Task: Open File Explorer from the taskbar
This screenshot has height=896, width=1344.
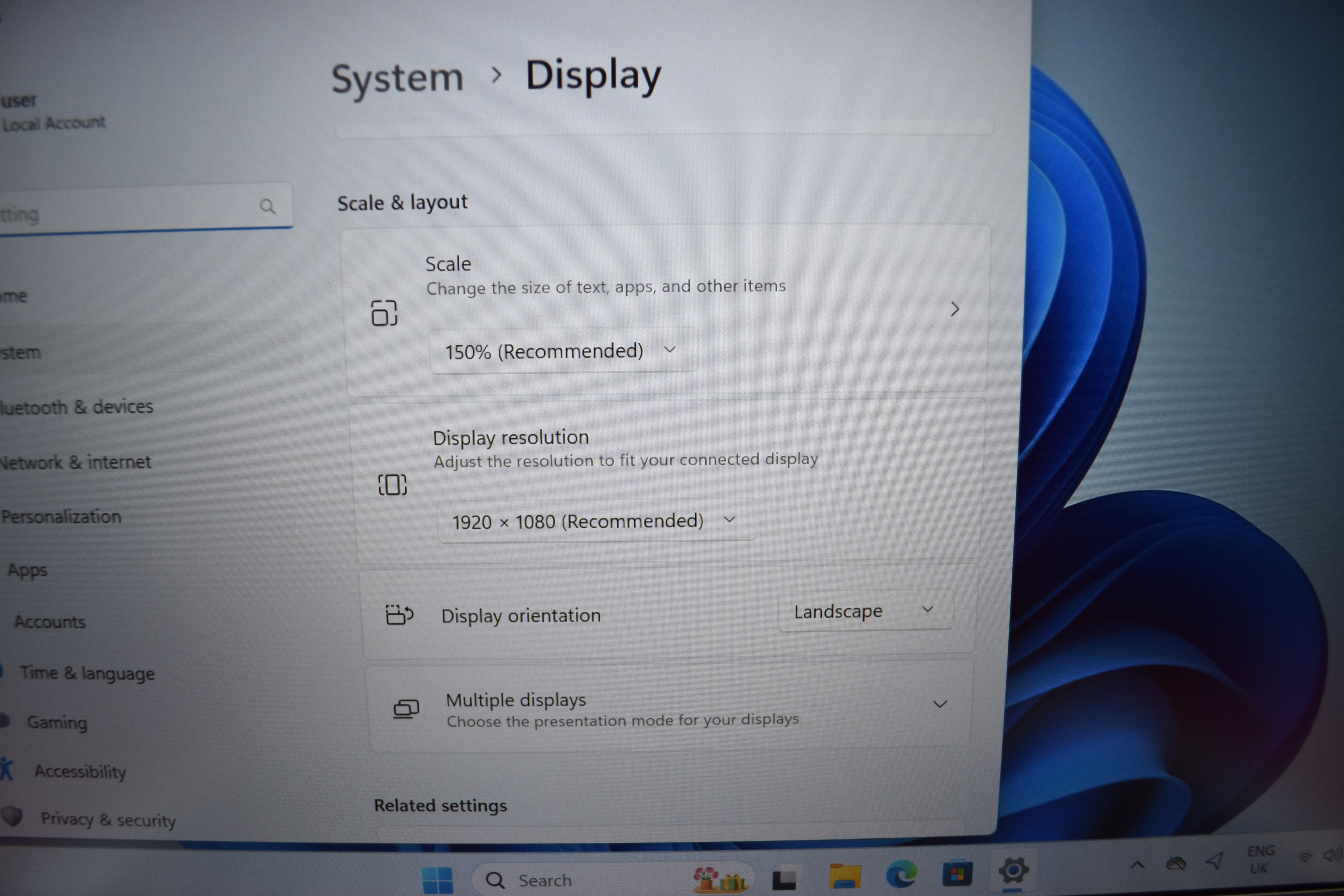Action: coord(845,877)
